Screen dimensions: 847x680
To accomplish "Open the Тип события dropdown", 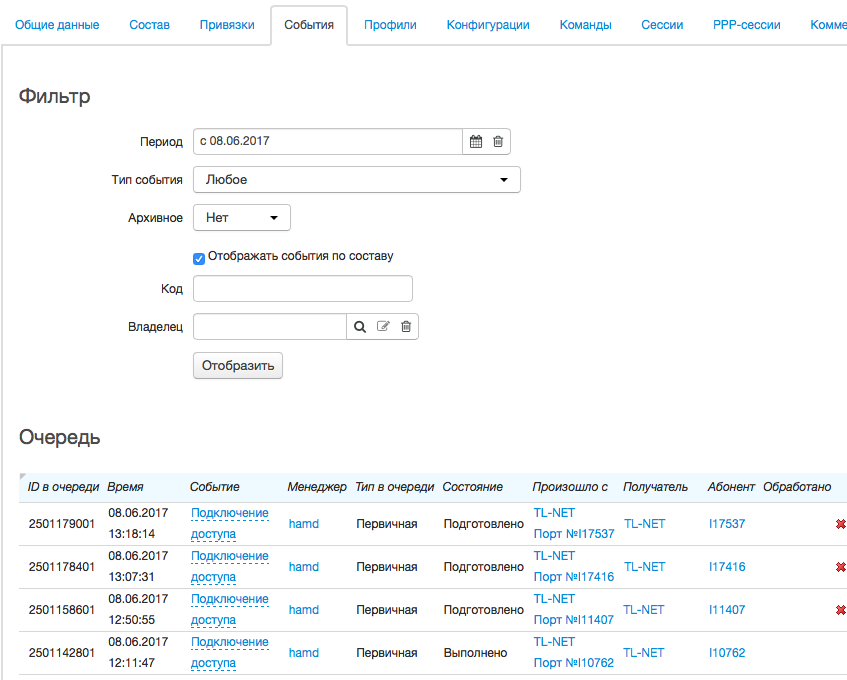I will pos(357,180).
